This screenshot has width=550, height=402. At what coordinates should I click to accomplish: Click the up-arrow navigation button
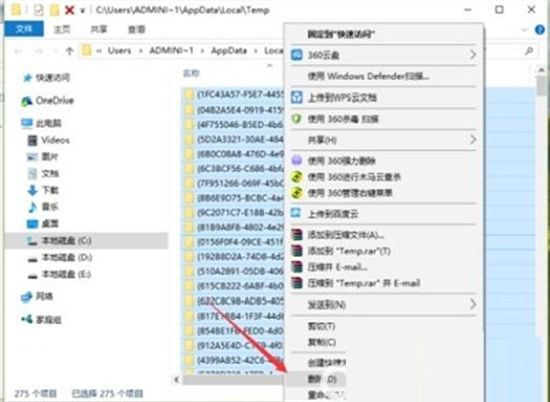point(69,51)
